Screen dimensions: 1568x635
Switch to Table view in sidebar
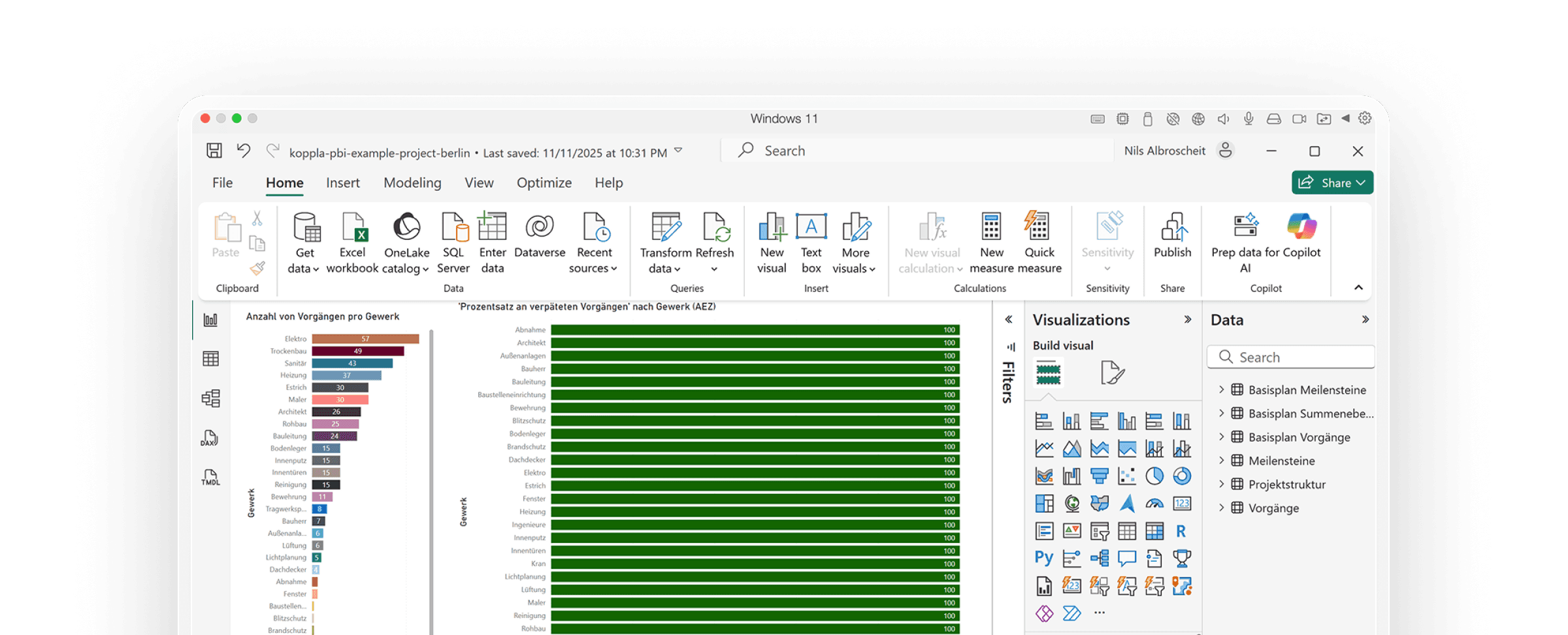pos(210,359)
